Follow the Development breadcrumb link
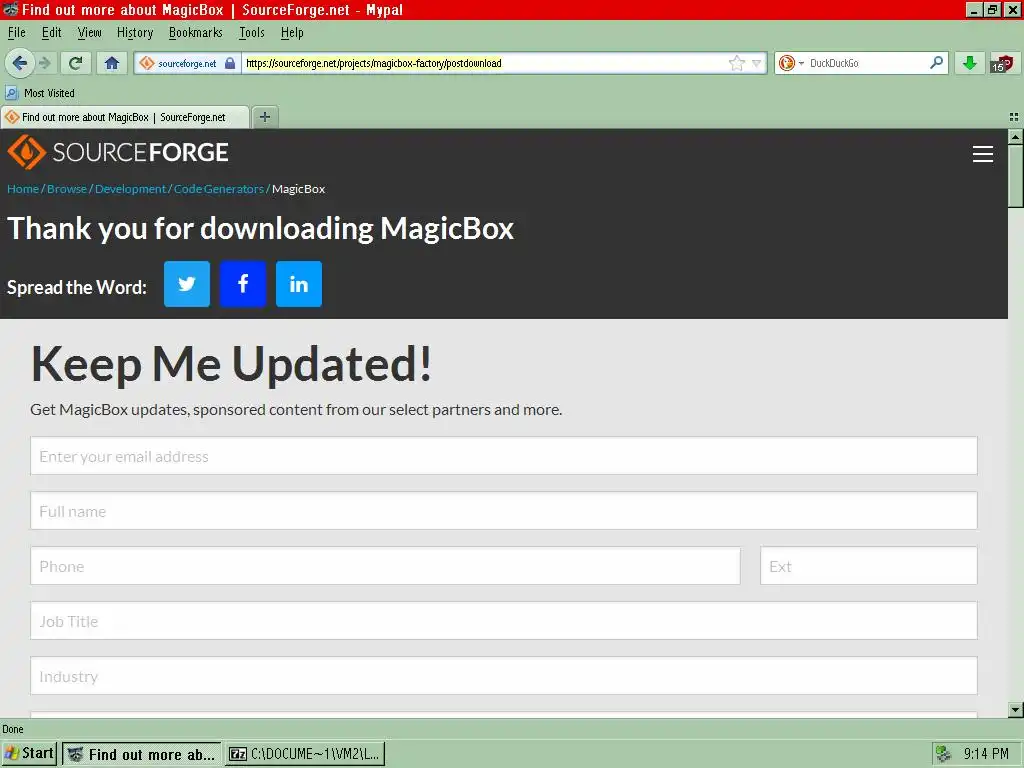 coord(131,189)
